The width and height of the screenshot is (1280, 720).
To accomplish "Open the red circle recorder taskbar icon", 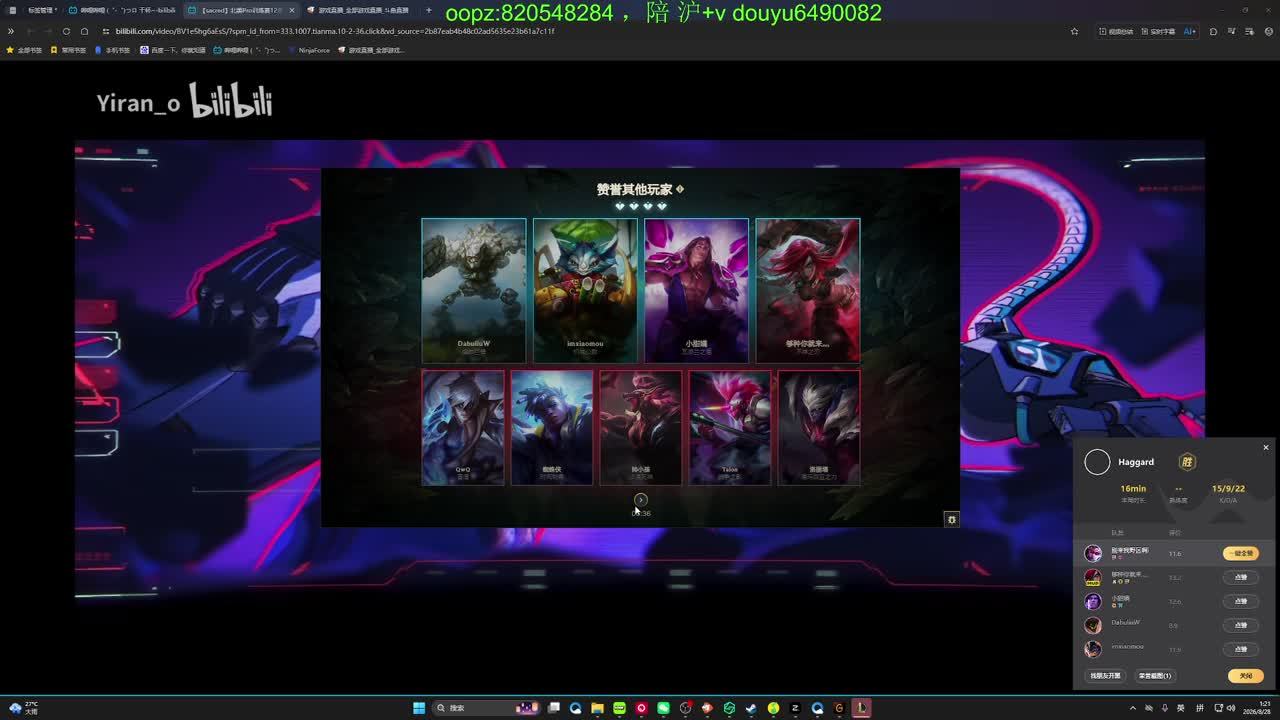I will click(x=642, y=708).
